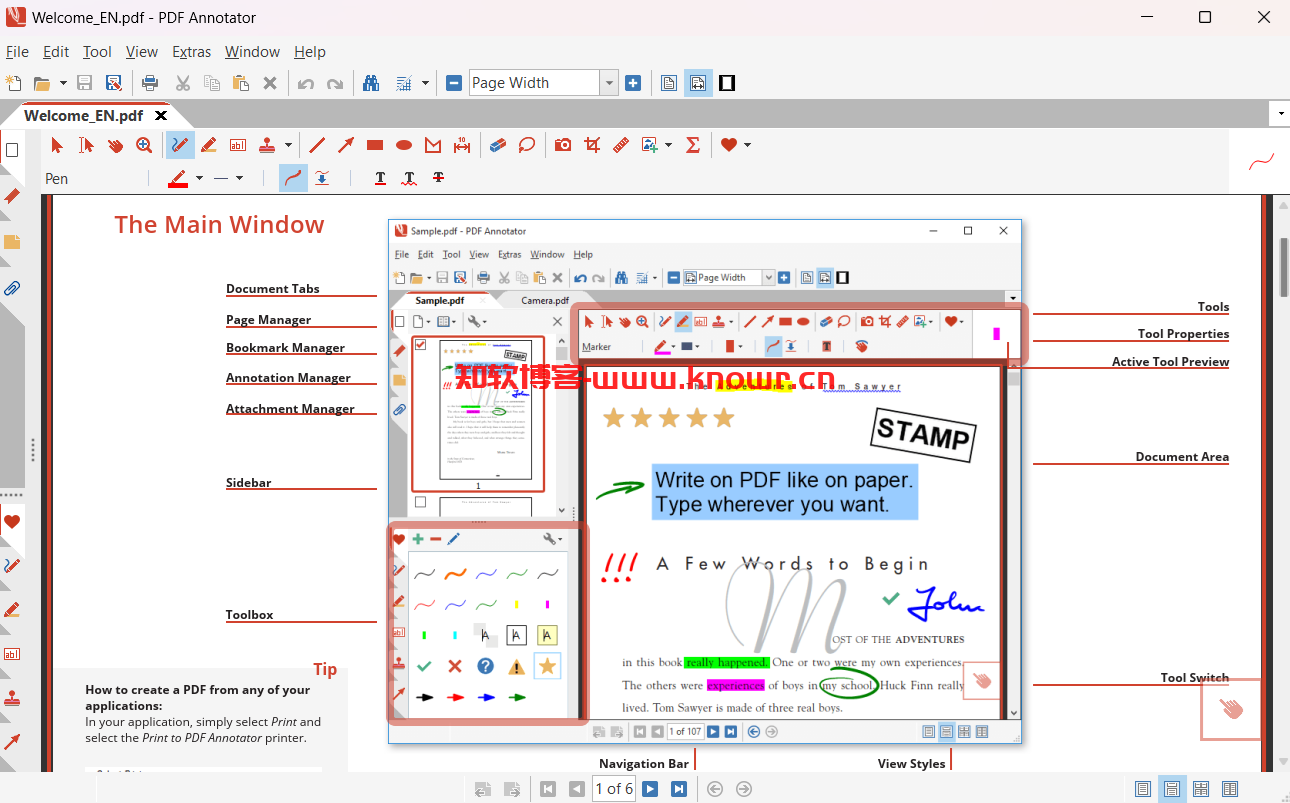This screenshot has width=1290, height=803.
Task: Select the Stamp tool in the toolbar
Action: [x=267, y=145]
